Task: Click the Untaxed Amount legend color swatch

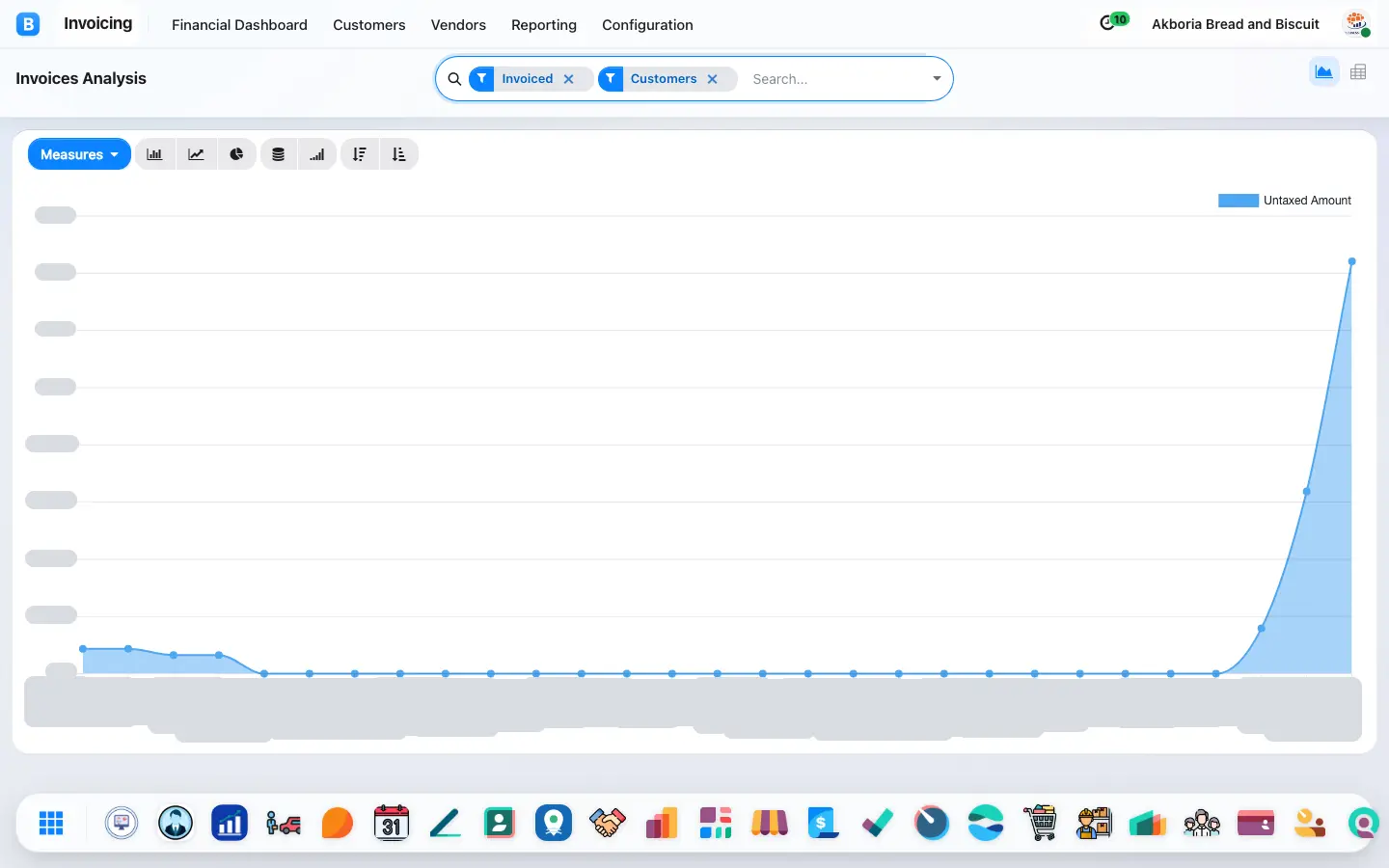Action: point(1239,201)
